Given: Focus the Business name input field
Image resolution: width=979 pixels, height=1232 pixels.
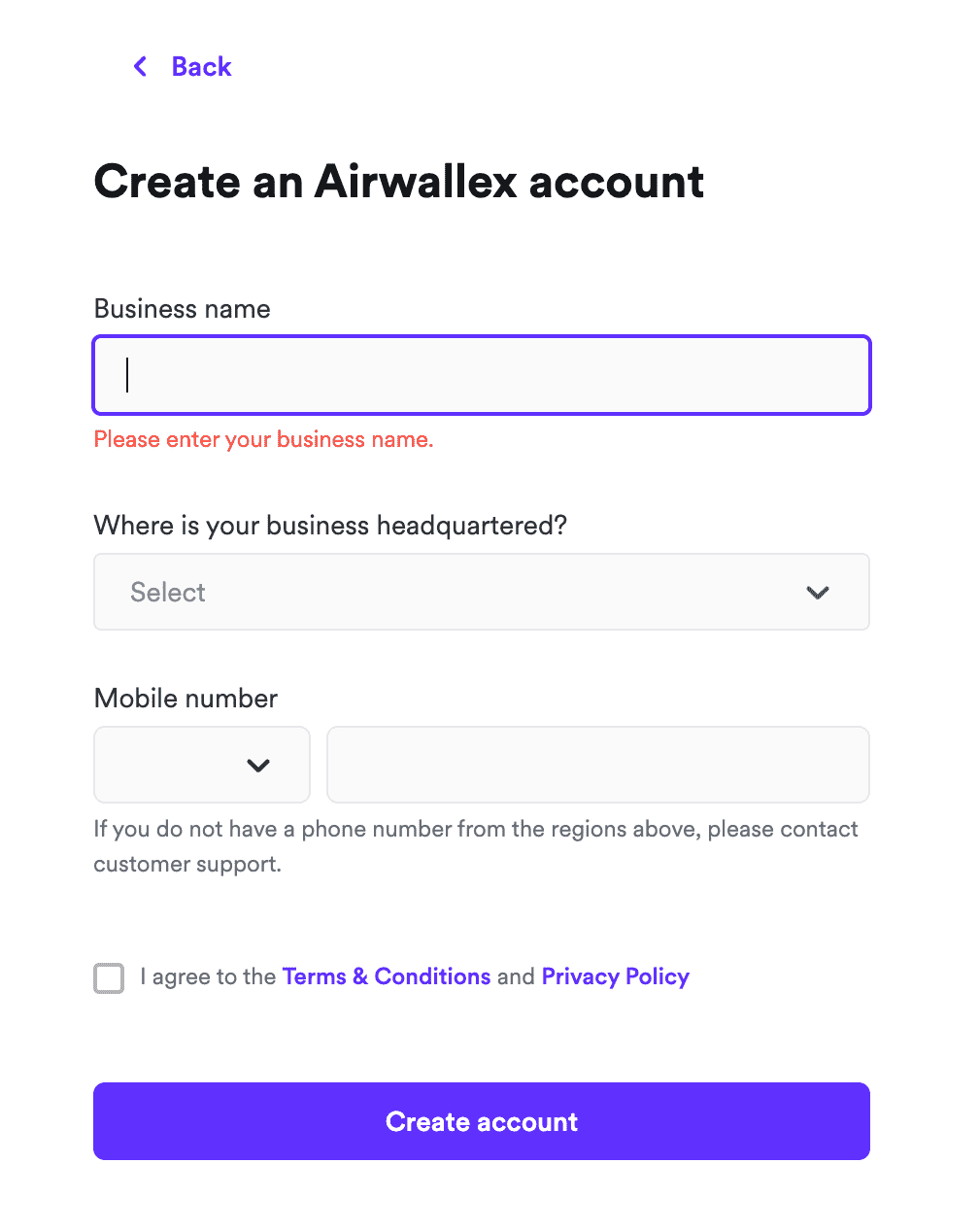Looking at the screenshot, I should pos(482,375).
